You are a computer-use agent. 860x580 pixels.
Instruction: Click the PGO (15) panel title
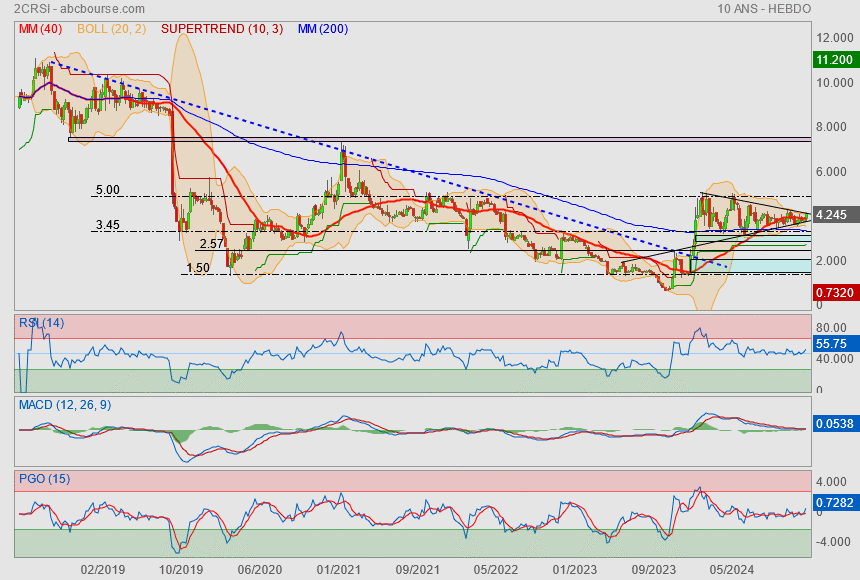pos(44,479)
